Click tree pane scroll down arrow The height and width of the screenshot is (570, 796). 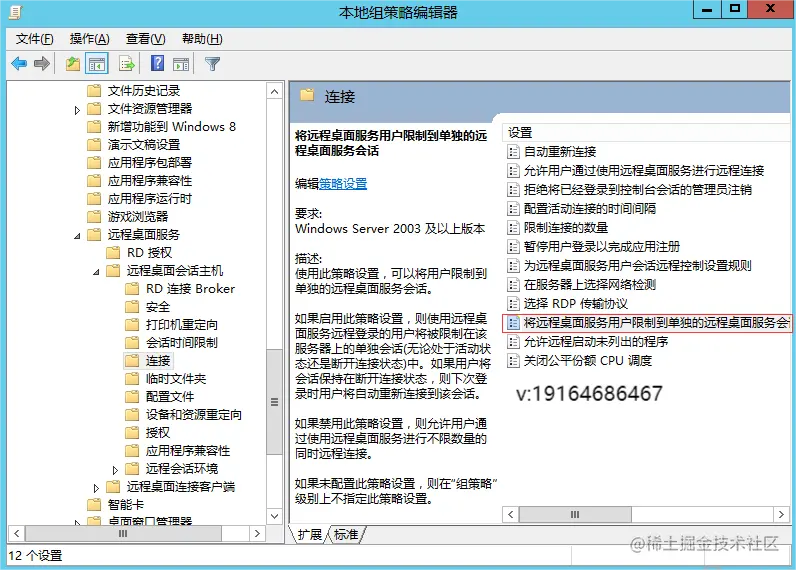coord(274,516)
